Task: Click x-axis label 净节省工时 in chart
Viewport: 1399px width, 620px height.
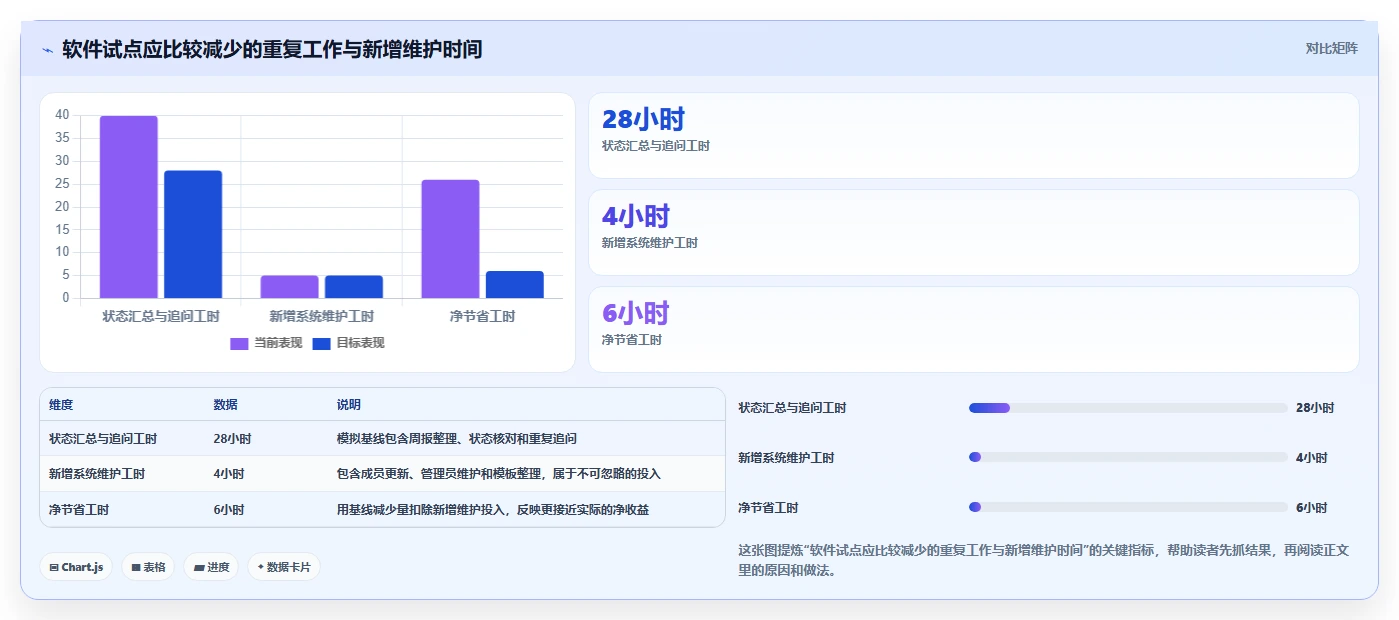Action: 483,317
